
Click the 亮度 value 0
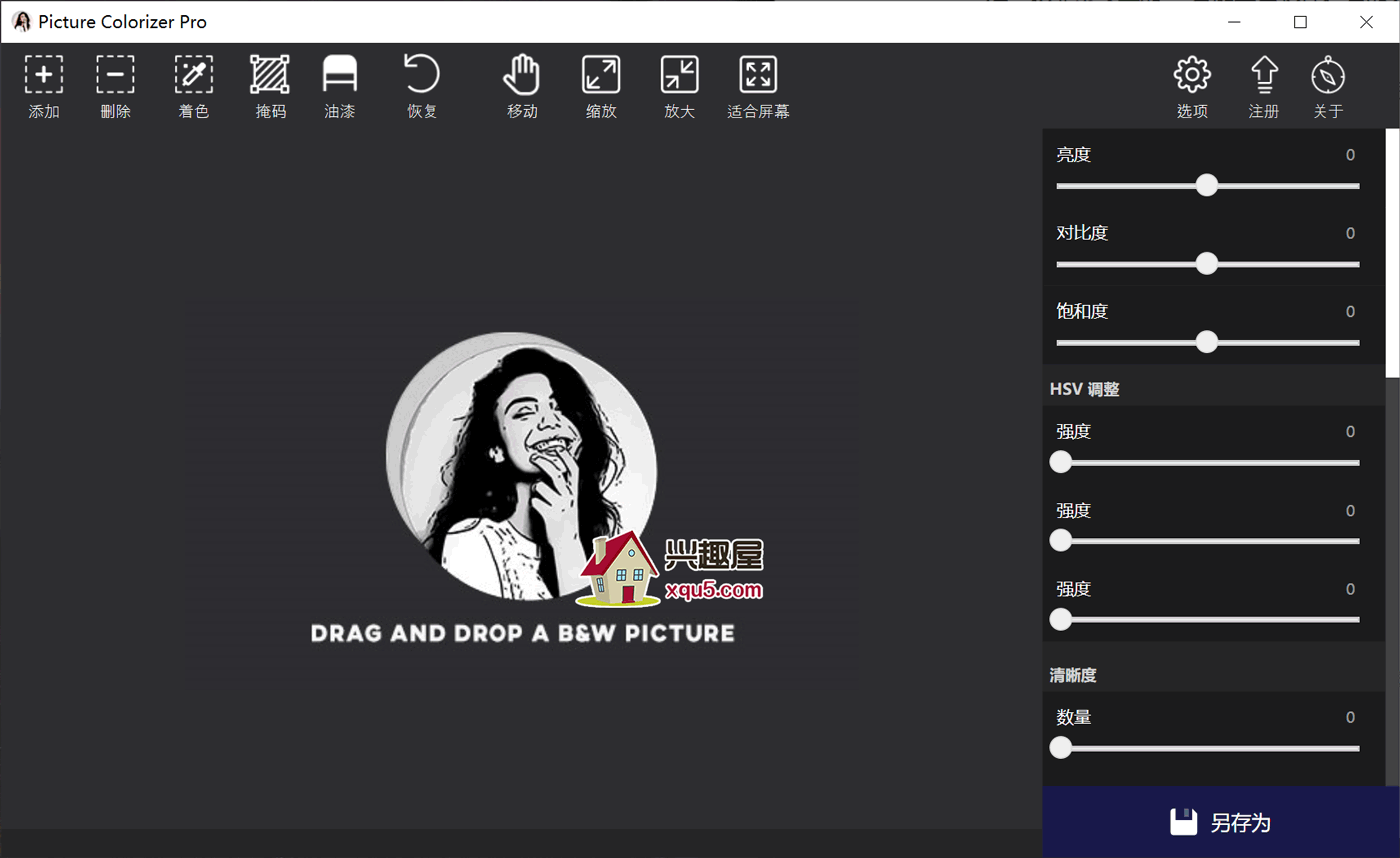click(1350, 155)
